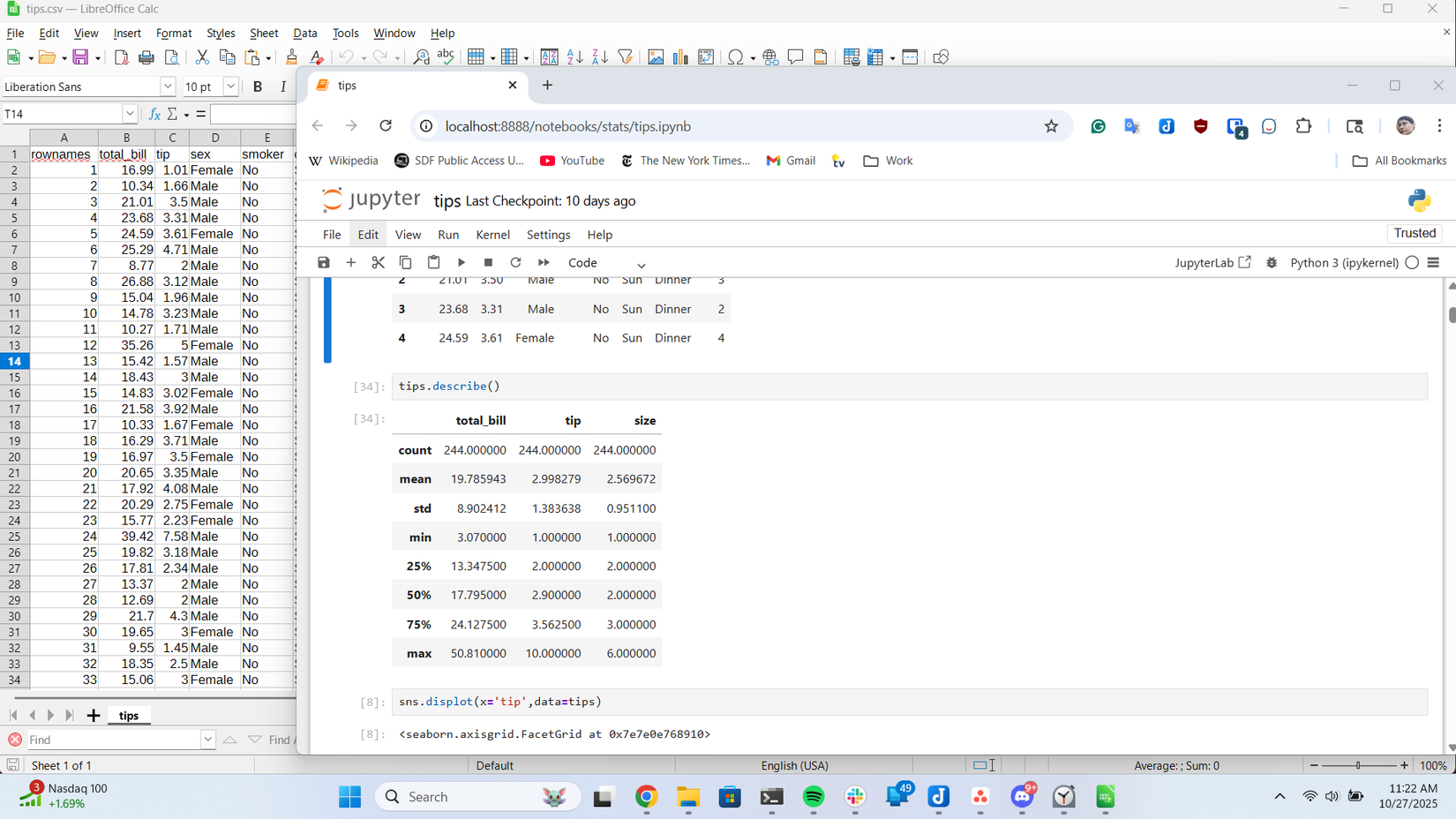
Task: Open the font size dropdown
Action: point(230,86)
